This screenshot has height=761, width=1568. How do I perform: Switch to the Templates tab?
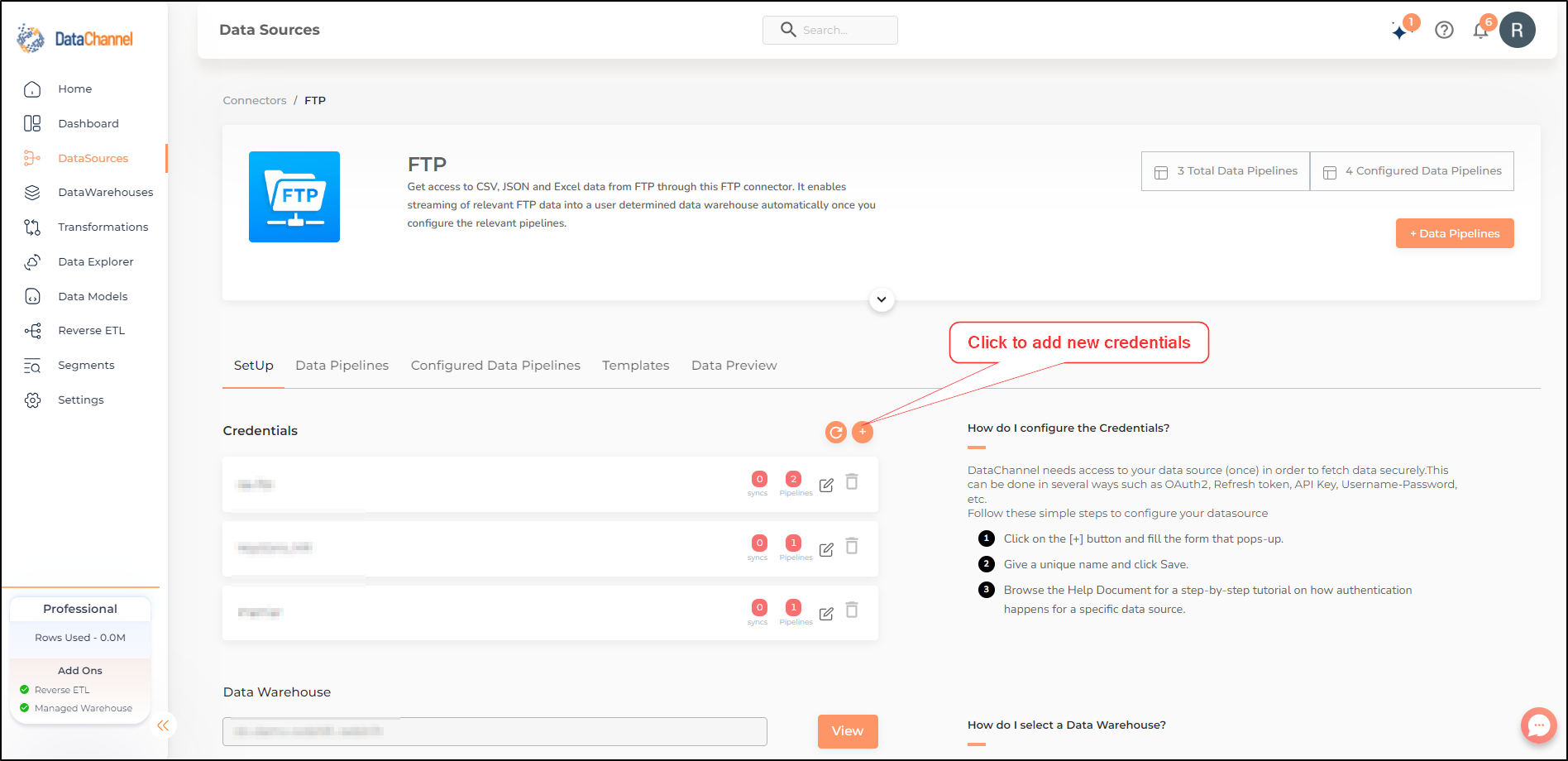635,366
